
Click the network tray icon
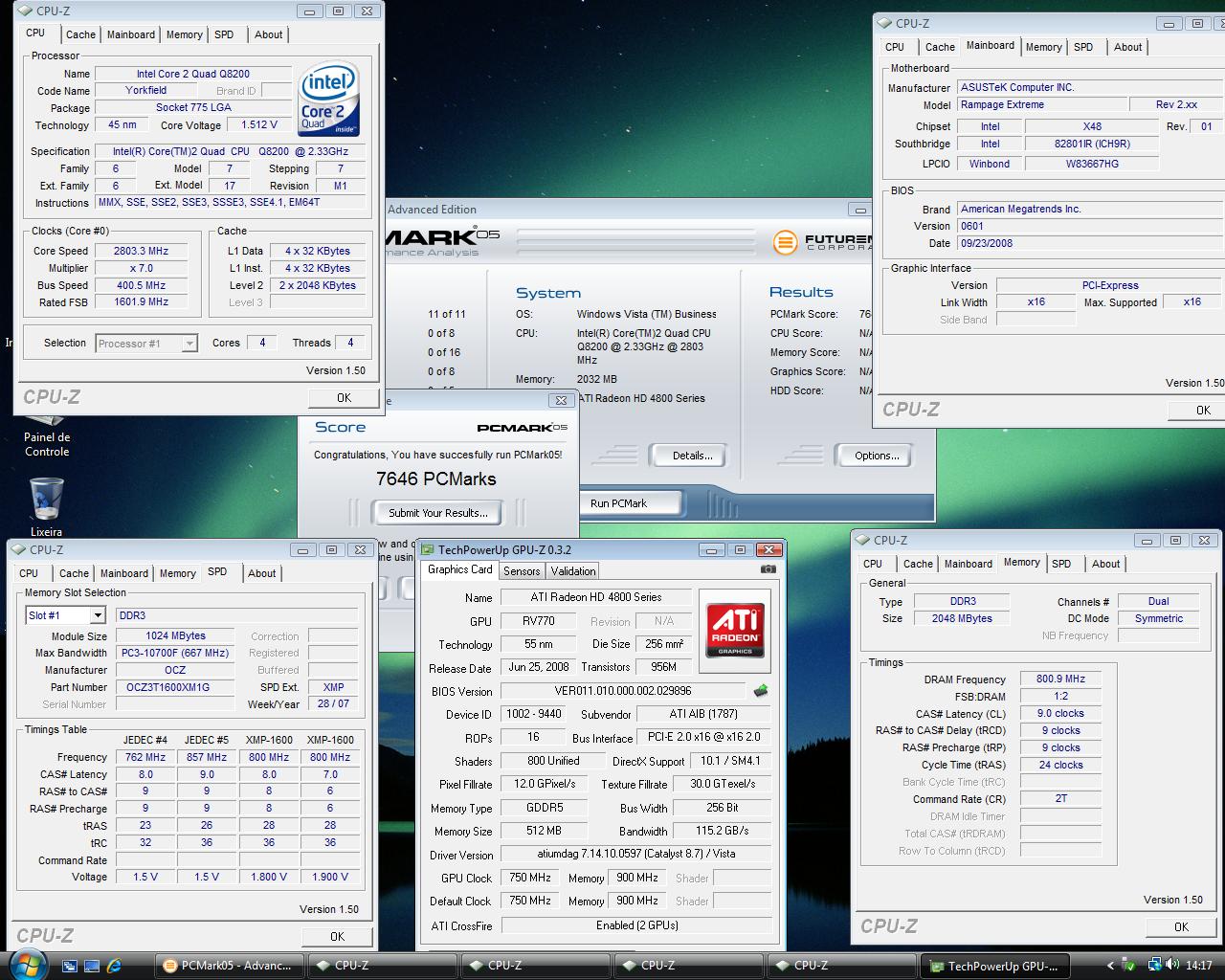pyautogui.click(x=1155, y=966)
